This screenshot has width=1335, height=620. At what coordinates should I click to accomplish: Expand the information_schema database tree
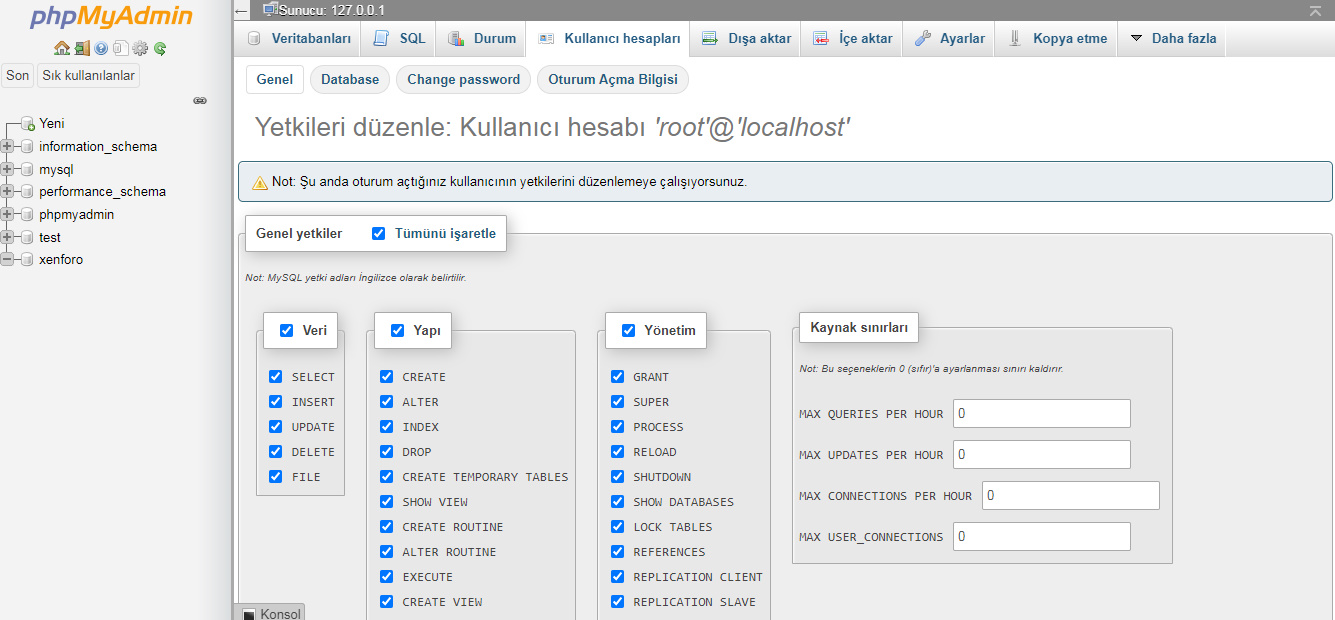tap(7, 147)
